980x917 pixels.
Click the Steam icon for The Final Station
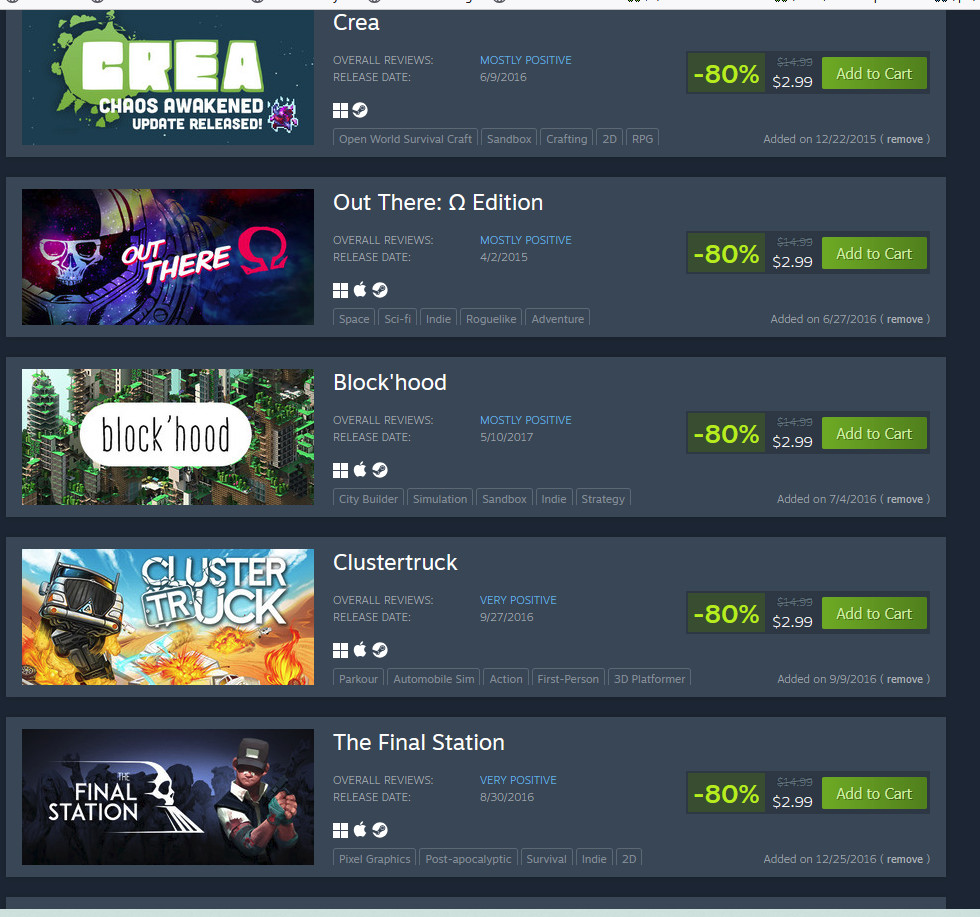(x=380, y=830)
